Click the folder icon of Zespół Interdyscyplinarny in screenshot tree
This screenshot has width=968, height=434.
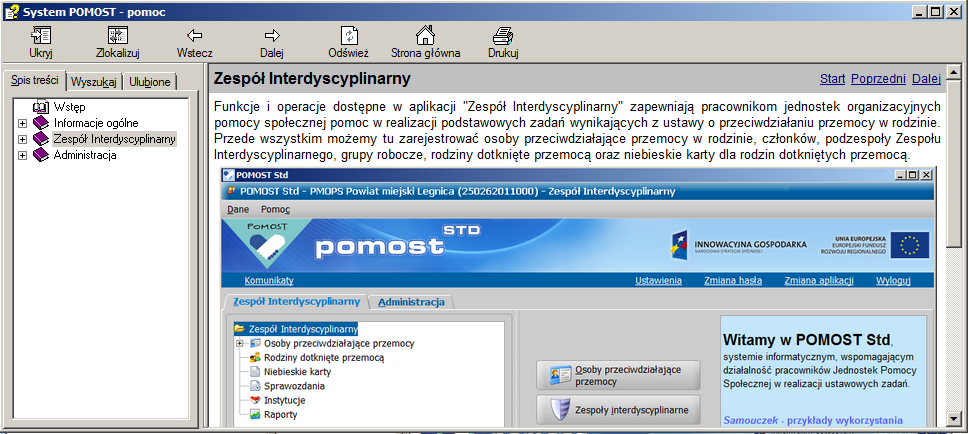click(x=240, y=329)
